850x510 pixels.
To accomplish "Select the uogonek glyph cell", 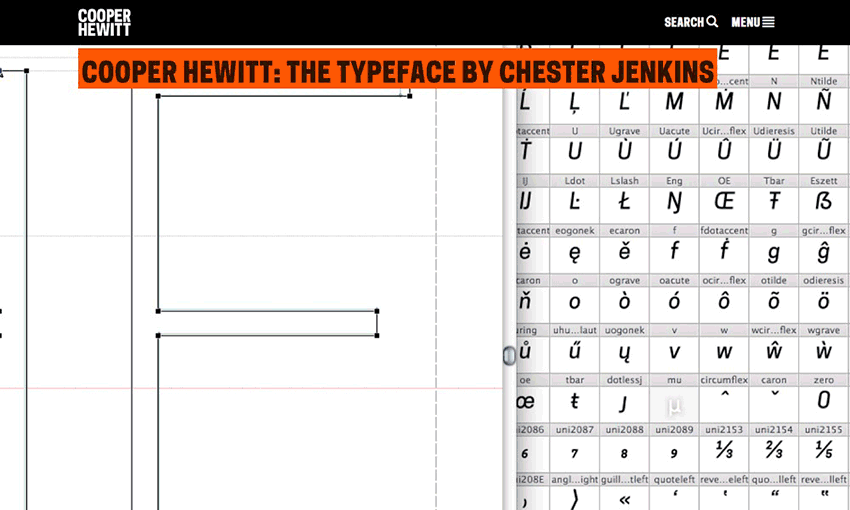I will [x=624, y=350].
